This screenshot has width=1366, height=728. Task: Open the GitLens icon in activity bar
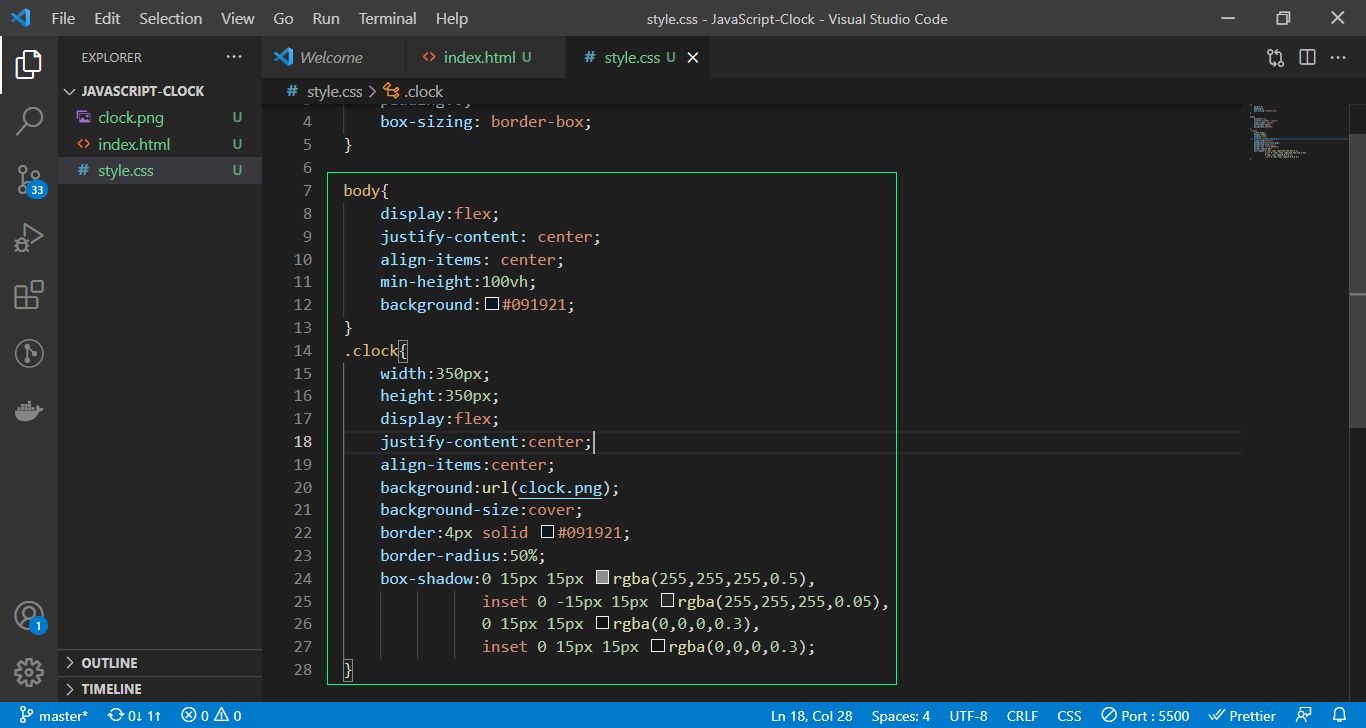pos(29,353)
